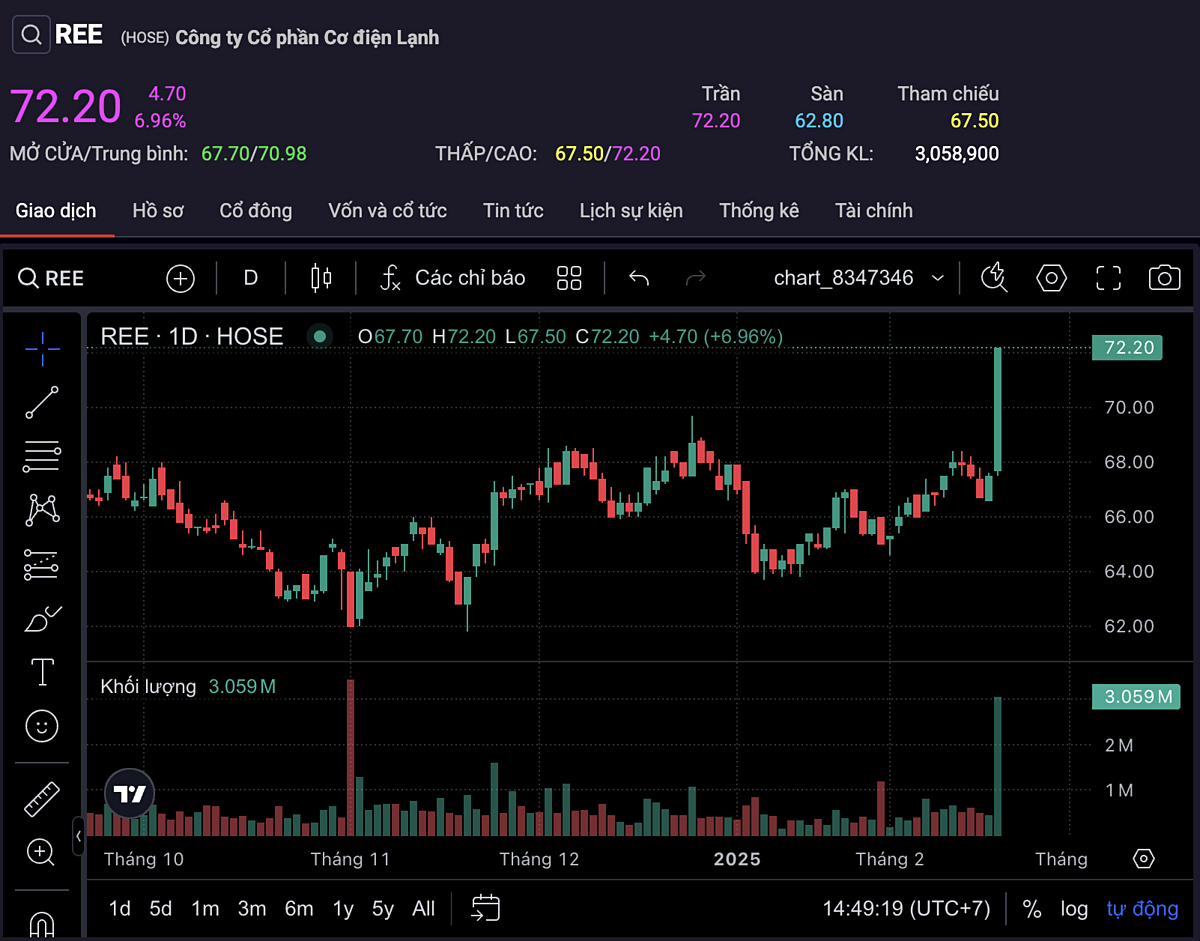Set chart range to 6m

point(298,909)
